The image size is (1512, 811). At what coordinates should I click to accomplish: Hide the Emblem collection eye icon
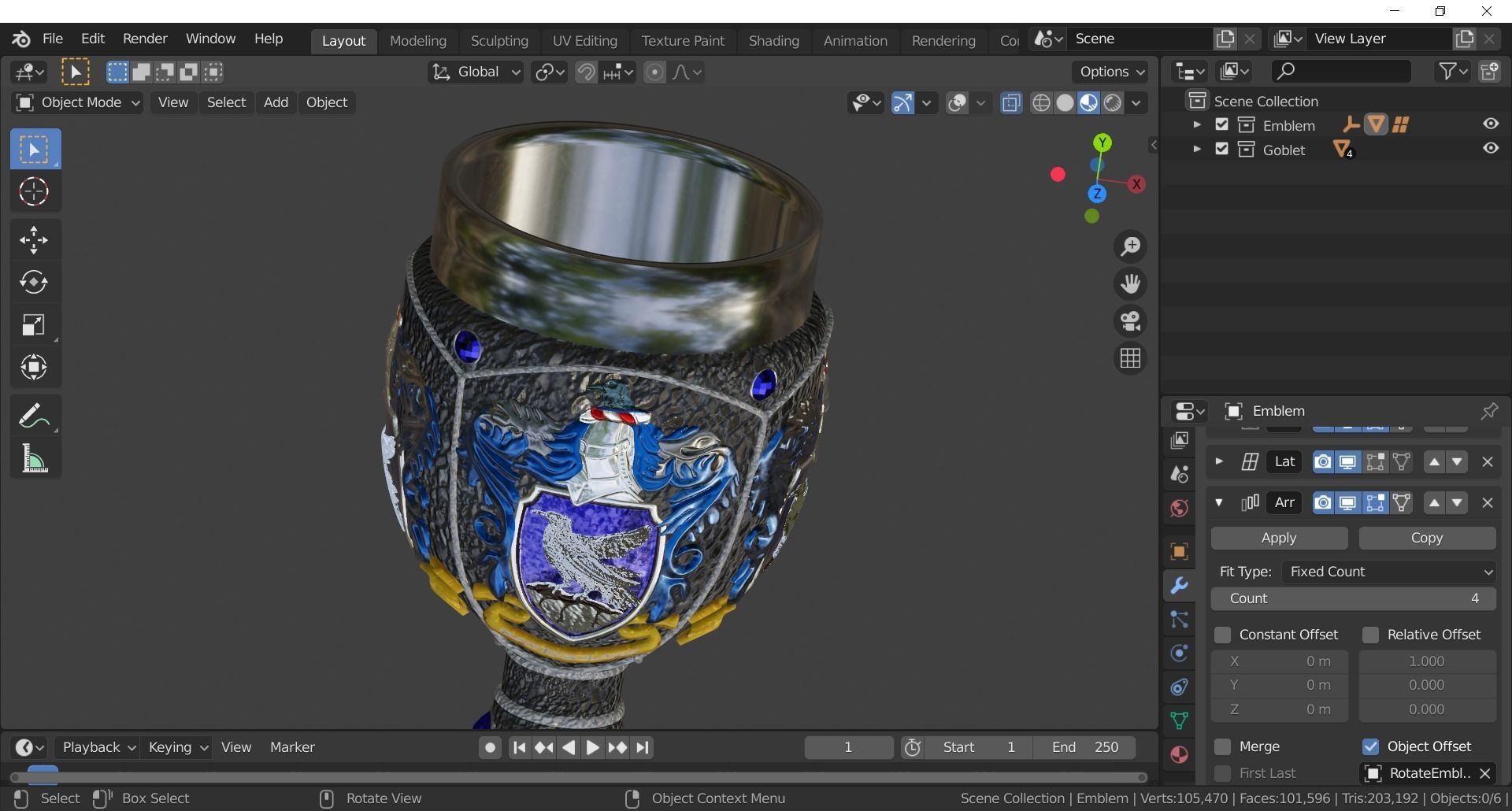click(x=1491, y=124)
